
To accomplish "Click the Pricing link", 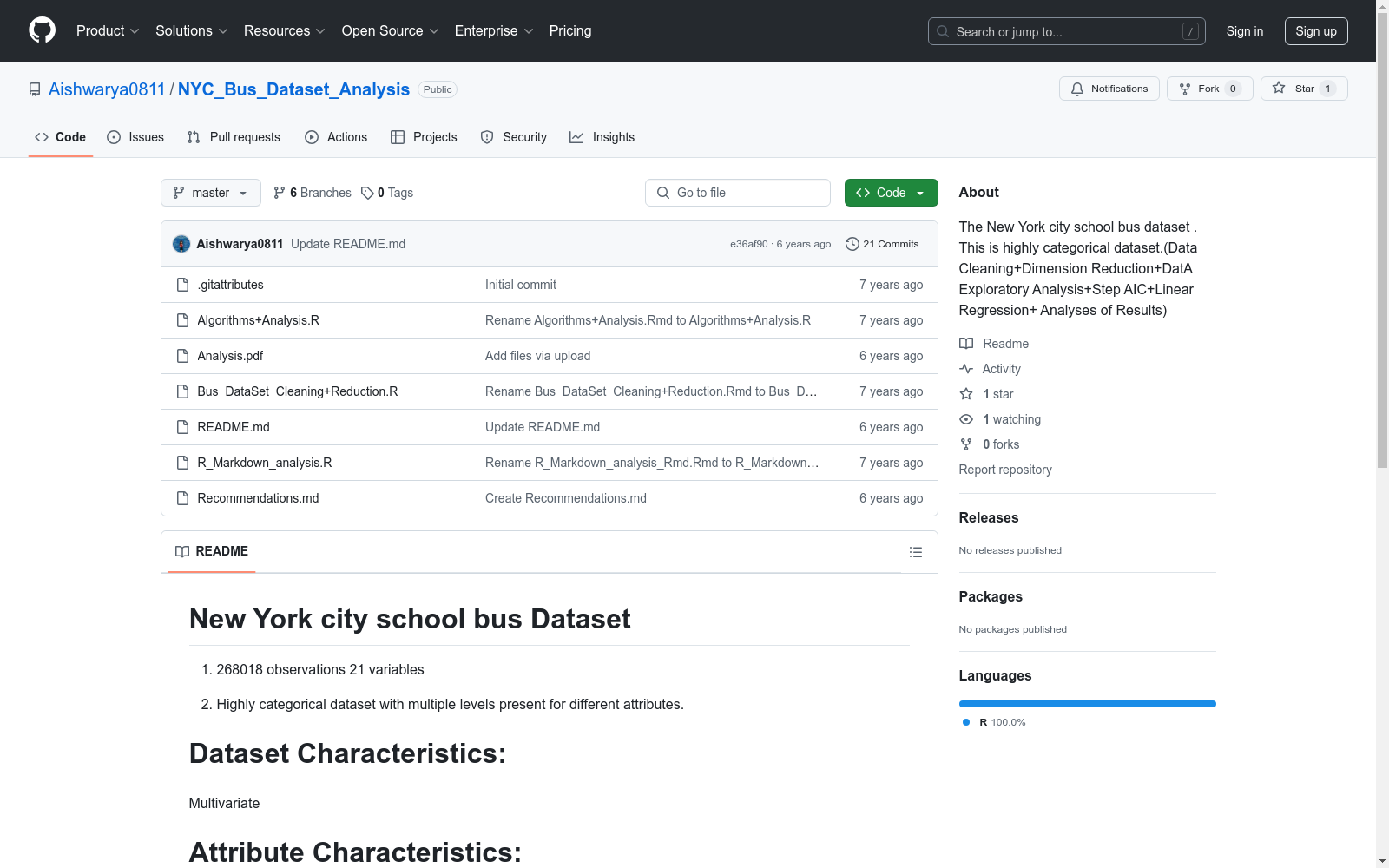I will 570,30.
